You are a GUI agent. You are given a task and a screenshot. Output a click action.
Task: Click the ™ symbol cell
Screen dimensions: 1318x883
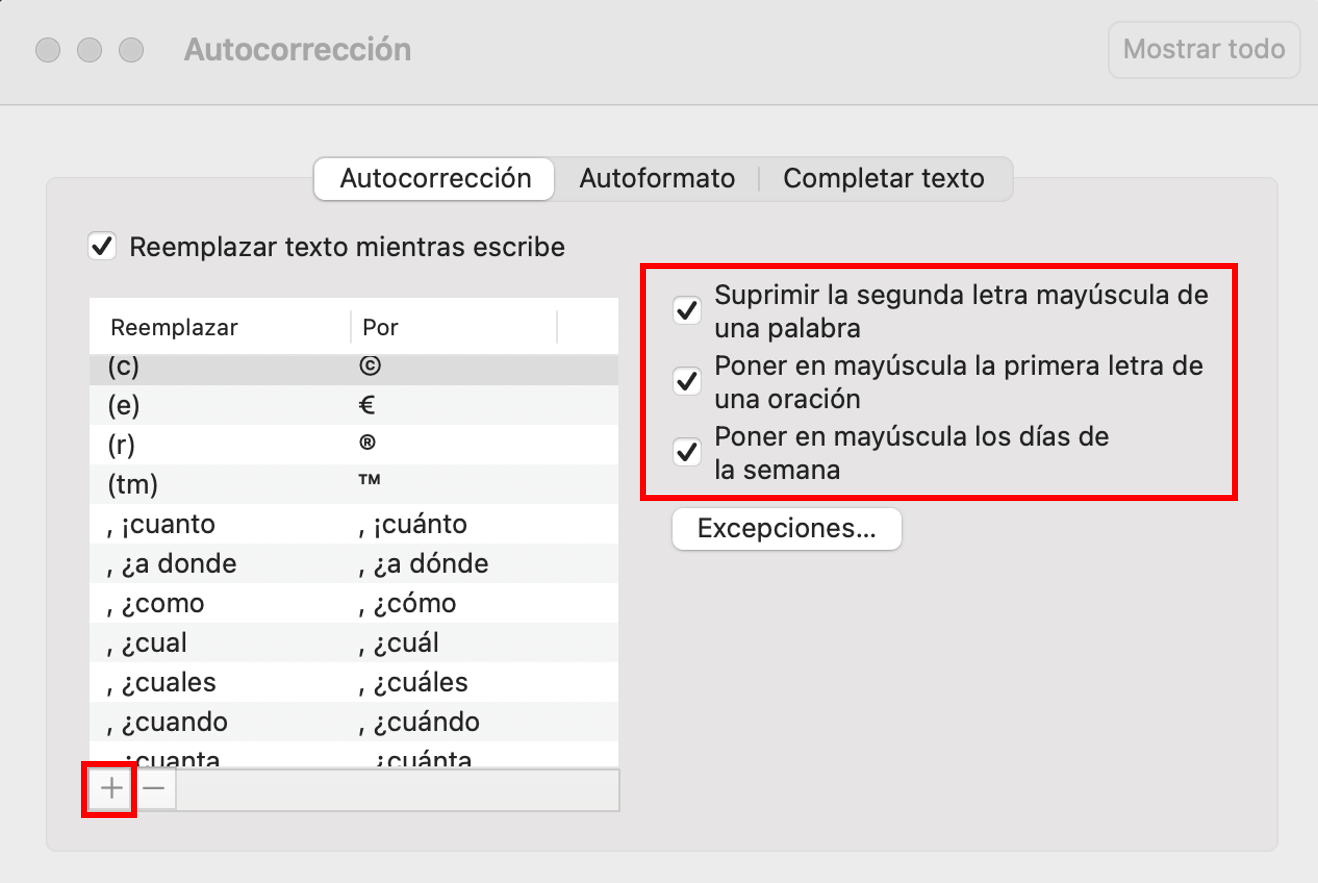(369, 482)
